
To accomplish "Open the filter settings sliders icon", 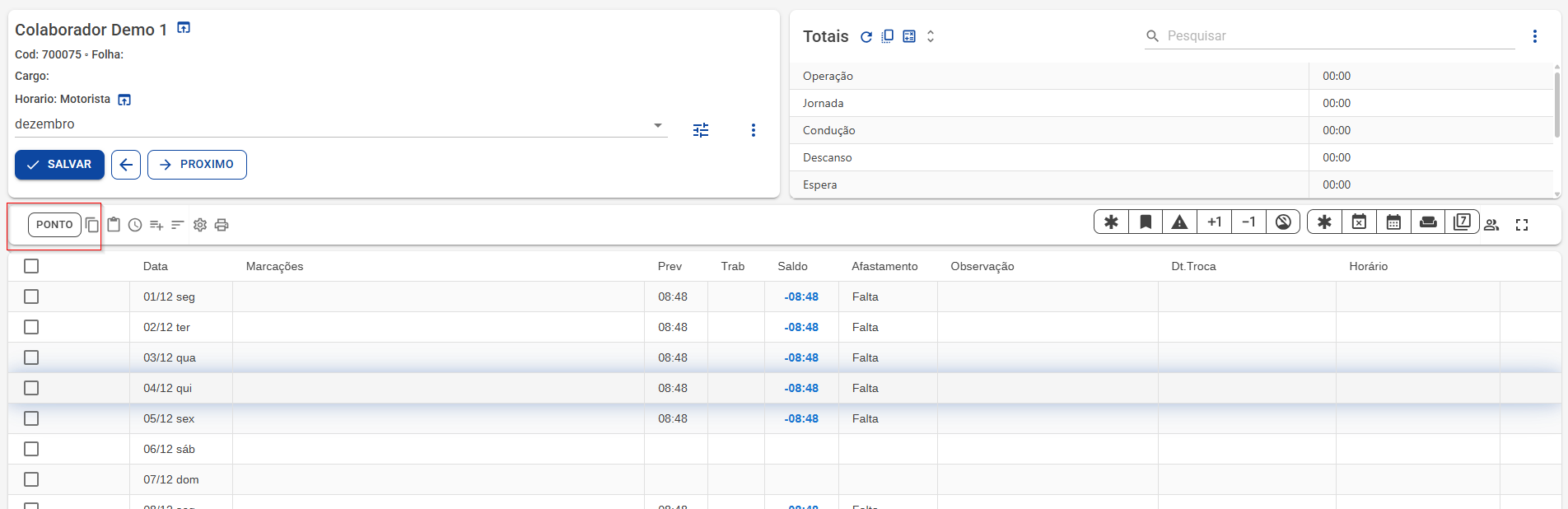I will click(701, 130).
